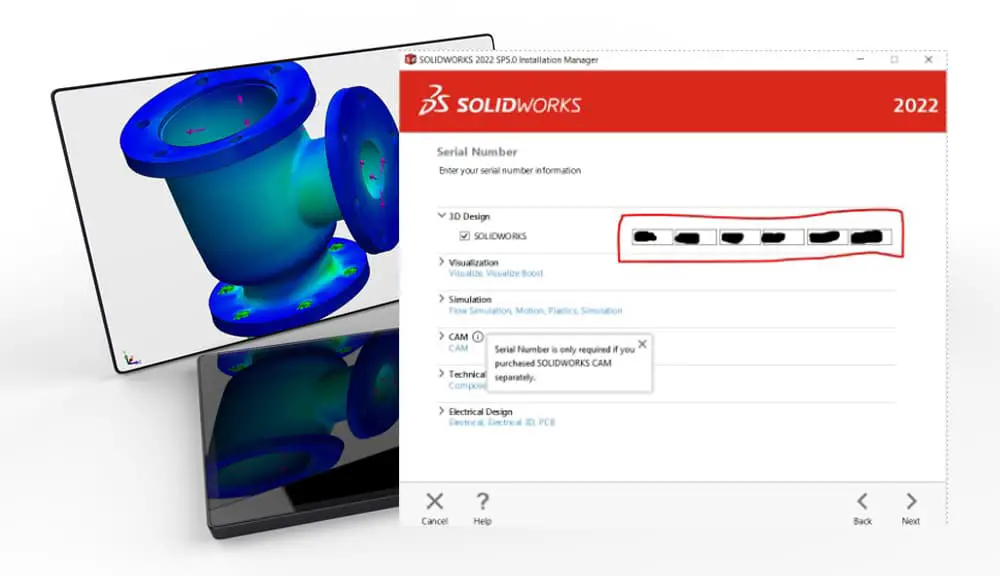Click the Cancel X icon
The width and height of the screenshot is (1000, 576).
[x=434, y=501]
